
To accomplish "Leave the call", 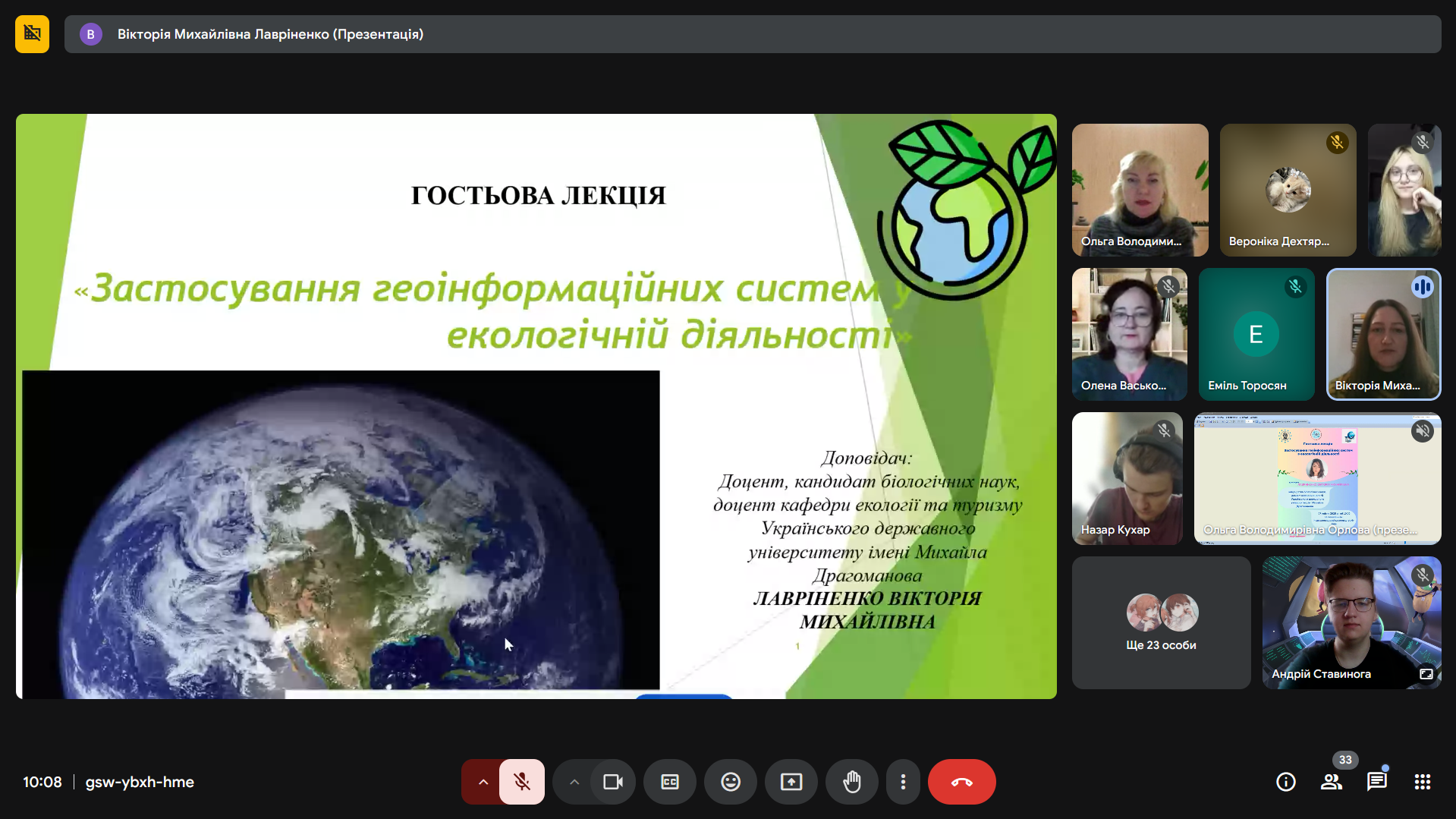I will click(962, 782).
